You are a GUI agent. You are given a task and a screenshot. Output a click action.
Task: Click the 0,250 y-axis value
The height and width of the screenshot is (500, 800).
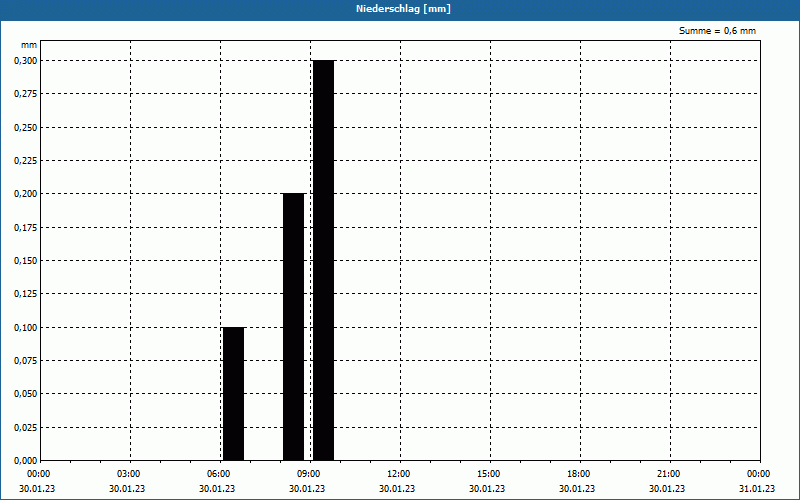(x=26, y=128)
